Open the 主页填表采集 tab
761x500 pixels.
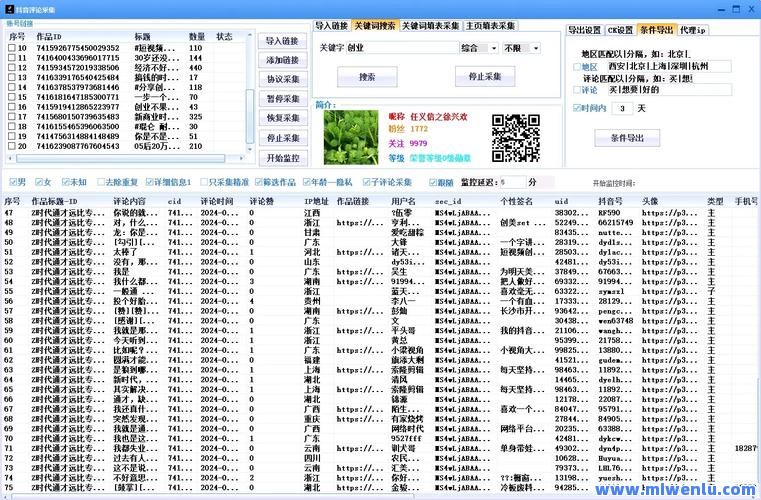(490, 26)
